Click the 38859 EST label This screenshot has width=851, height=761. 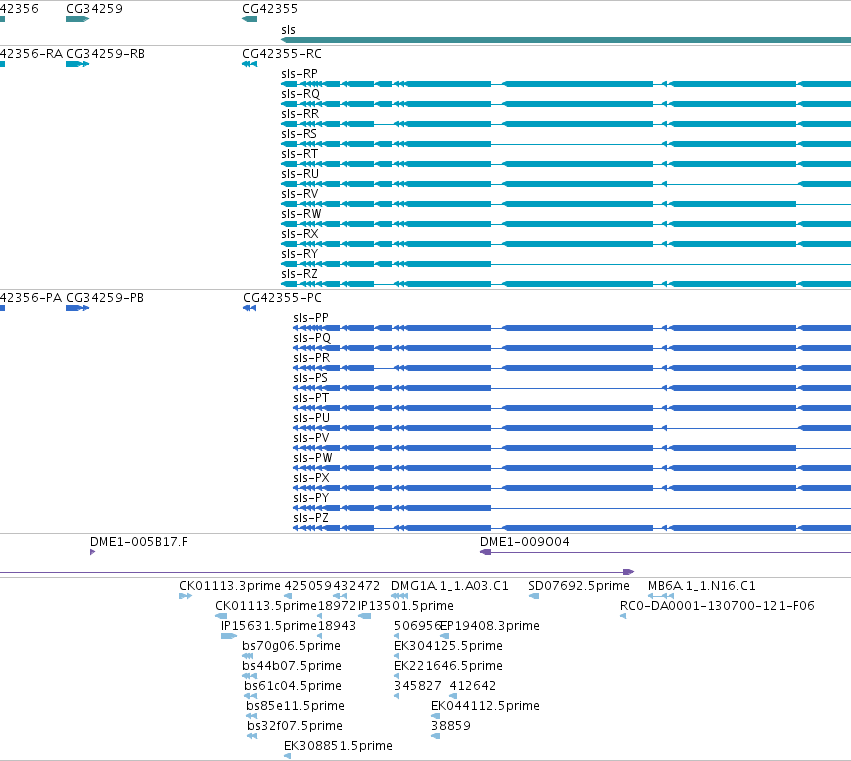(450, 726)
